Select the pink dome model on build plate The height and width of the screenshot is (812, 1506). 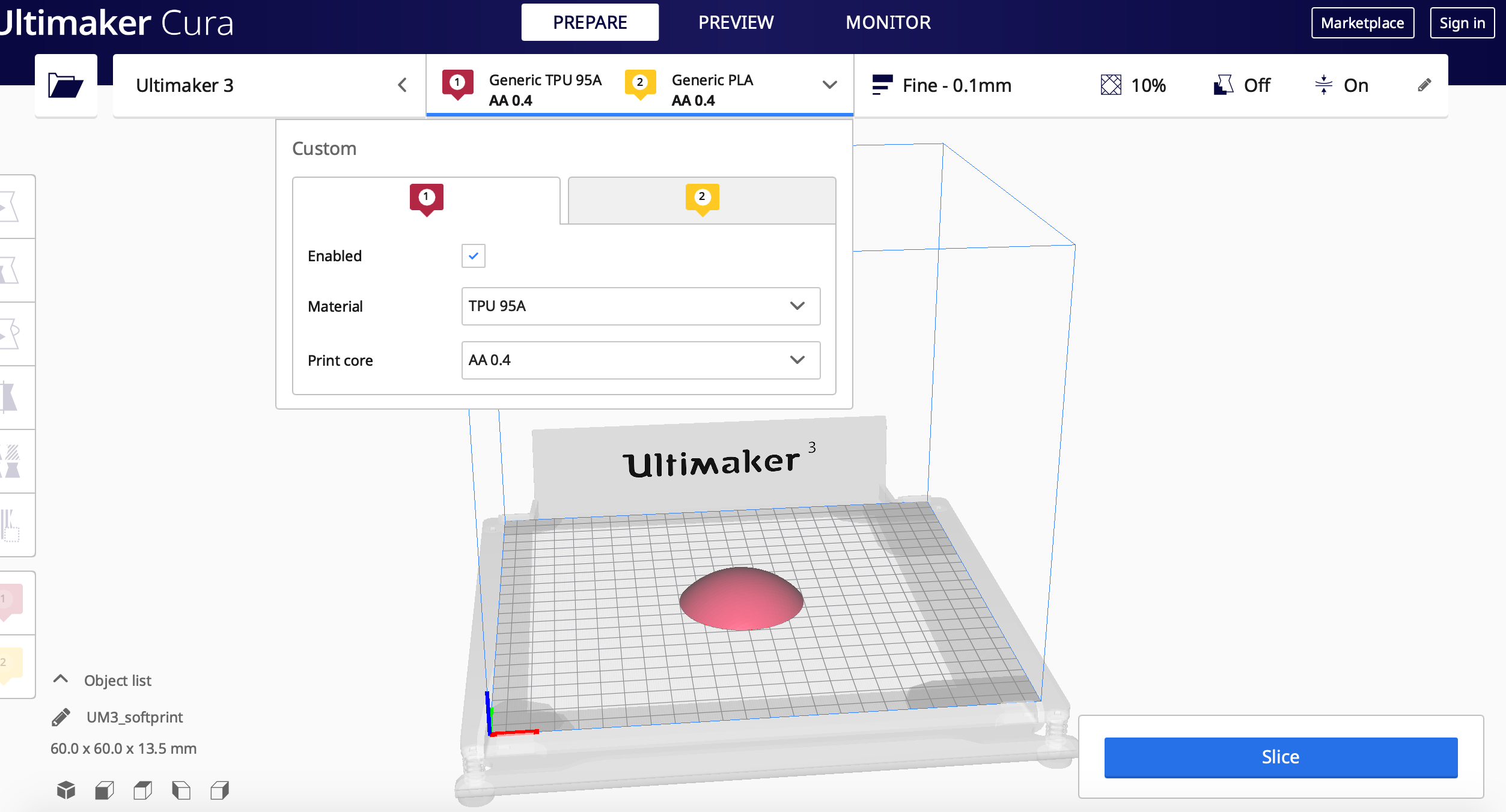pos(741,599)
